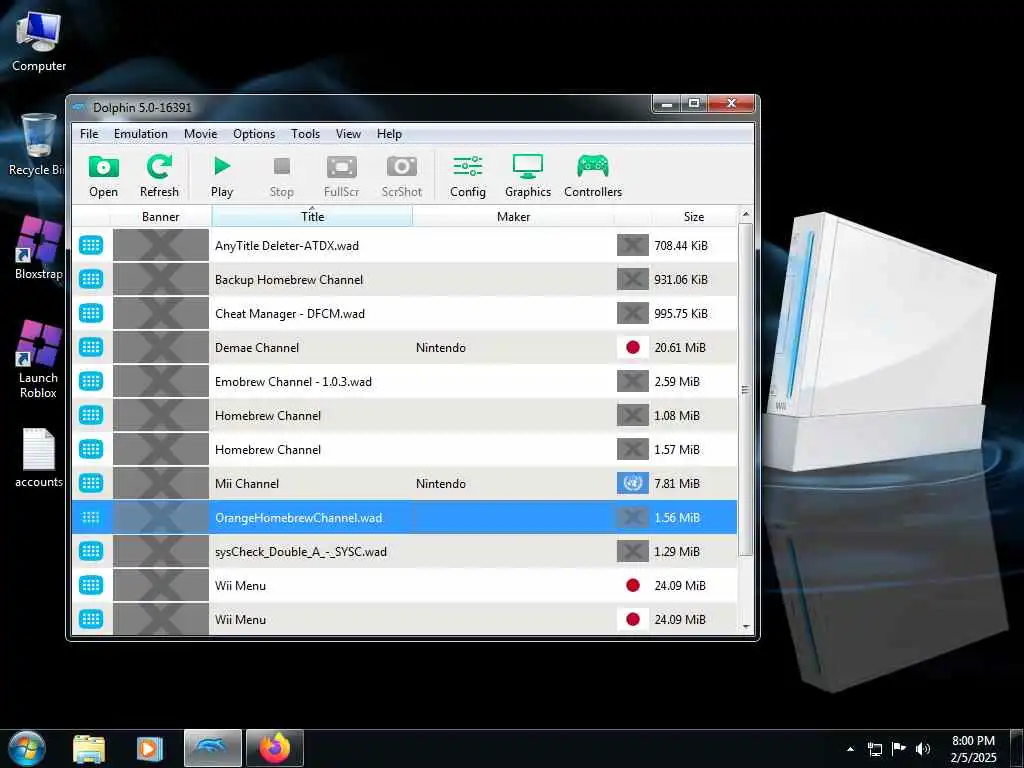Open the Controllers settings icon

point(593,175)
